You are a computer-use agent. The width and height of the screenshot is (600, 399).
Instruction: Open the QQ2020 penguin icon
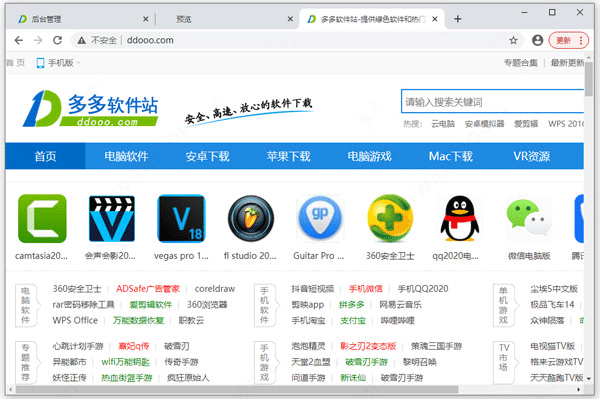click(x=460, y=218)
